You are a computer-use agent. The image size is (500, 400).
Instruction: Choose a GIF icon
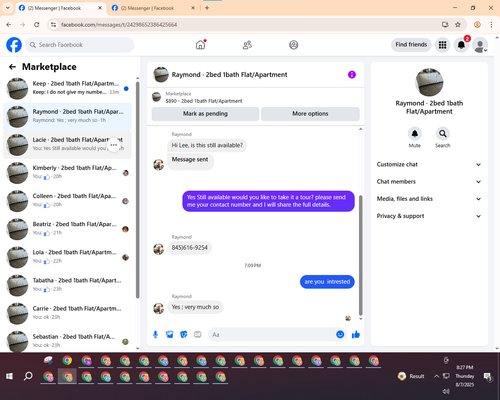[198, 334]
